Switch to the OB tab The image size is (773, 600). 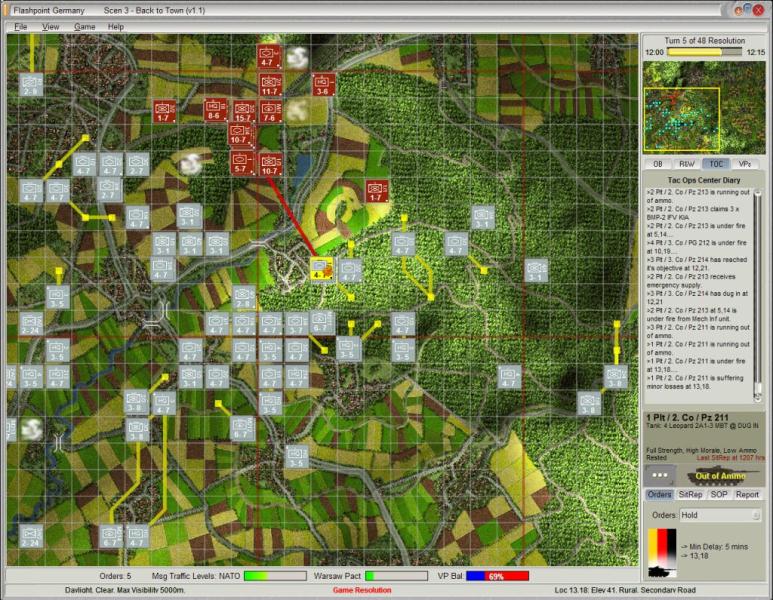point(657,163)
